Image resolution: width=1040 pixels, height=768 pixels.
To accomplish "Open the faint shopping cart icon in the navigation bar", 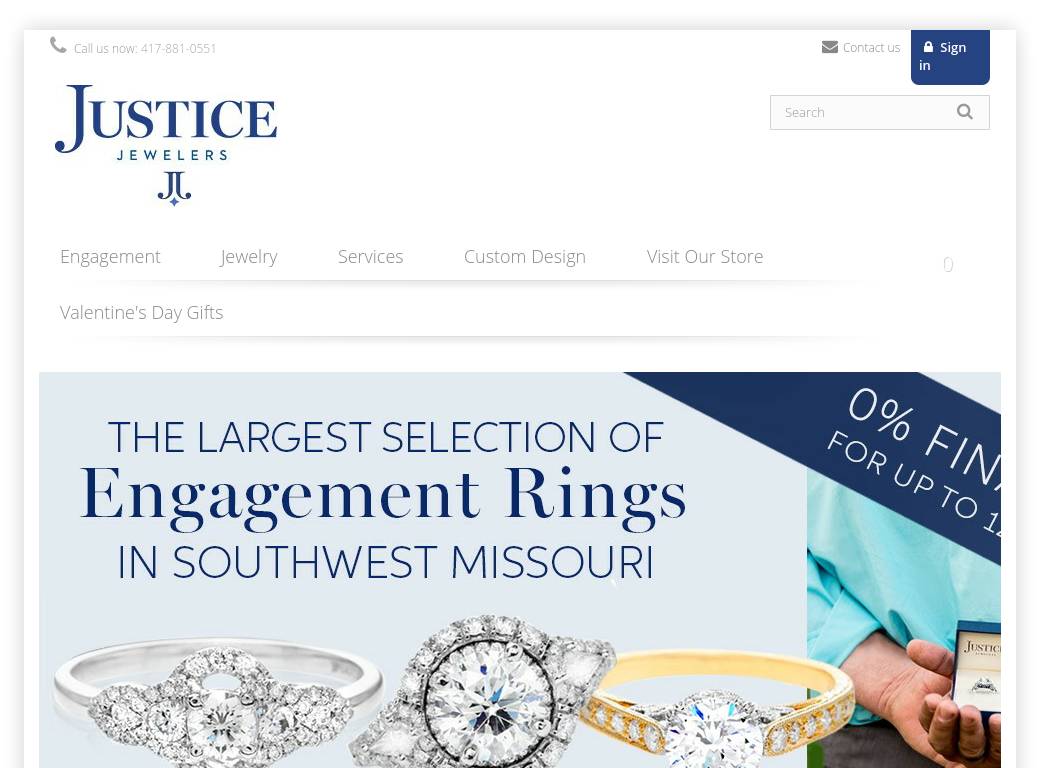I will [x=948, y=265].
